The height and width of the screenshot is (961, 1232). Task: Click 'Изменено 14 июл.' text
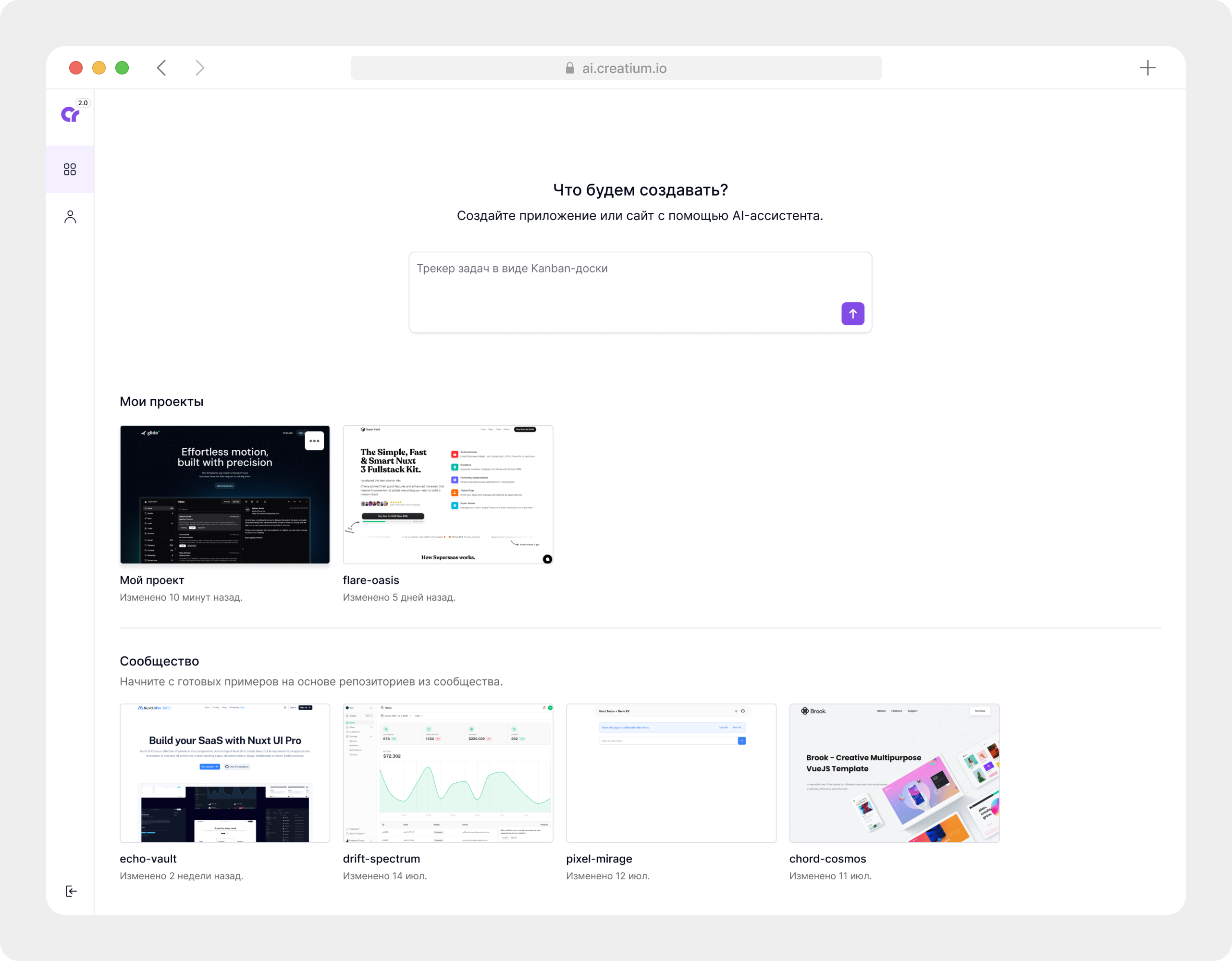point(385,876)
